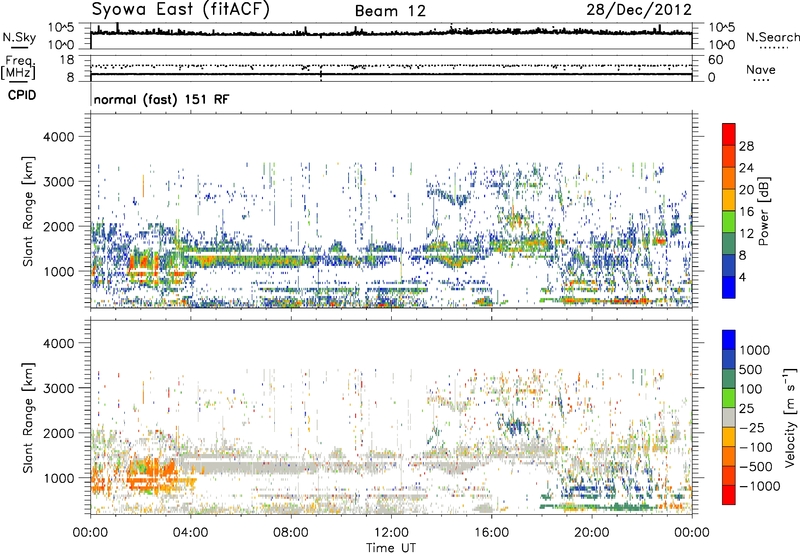
Task: Click the '-100' velocity scale value
Action: tap(756, 447)
